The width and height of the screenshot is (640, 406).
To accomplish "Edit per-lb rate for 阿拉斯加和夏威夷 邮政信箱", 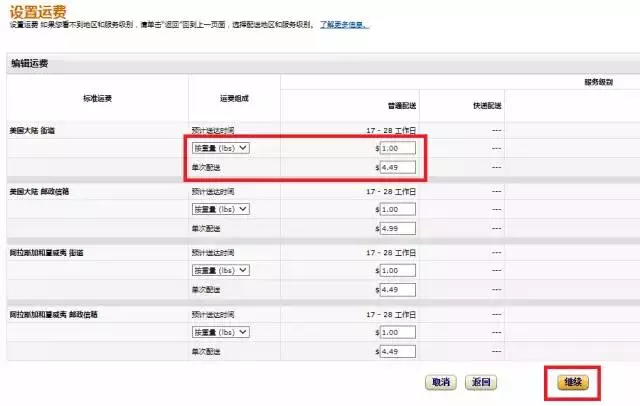I will pyautogui.click(x=398, y=332).
